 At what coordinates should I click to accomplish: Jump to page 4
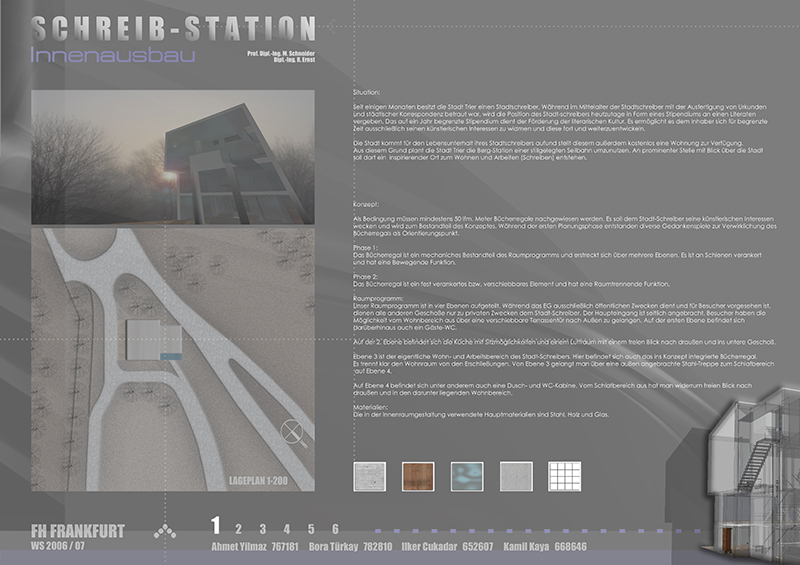click(x=287, y=529)
